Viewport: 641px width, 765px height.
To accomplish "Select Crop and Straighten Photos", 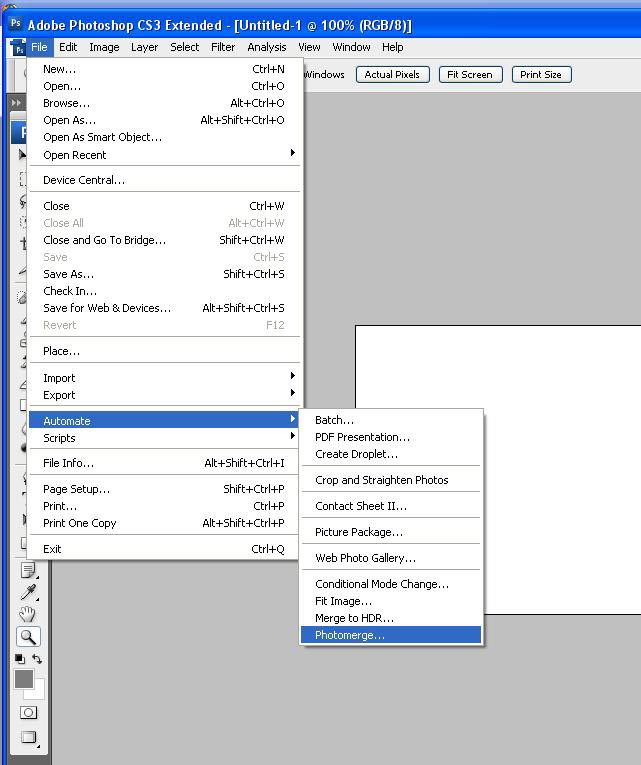I will pyautogui.click(x=391, y=480).
